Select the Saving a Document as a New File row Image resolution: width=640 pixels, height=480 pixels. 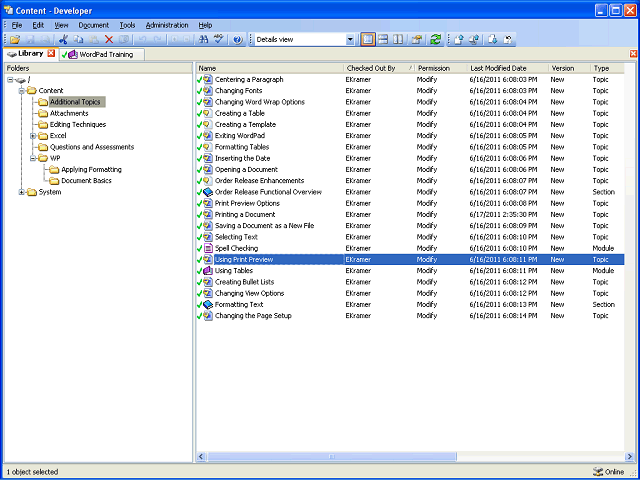coord(410,225)
